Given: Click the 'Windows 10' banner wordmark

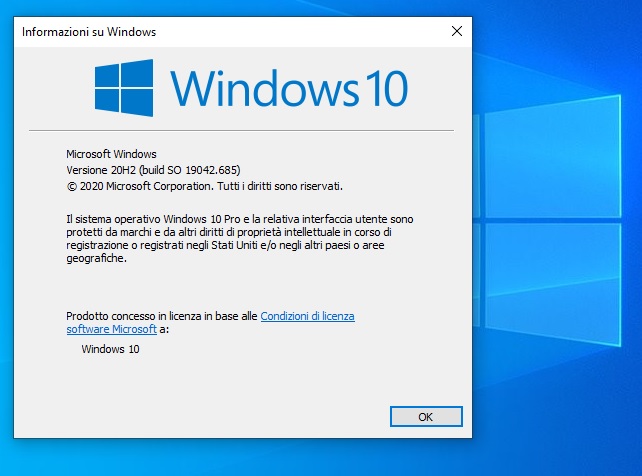Looking at the screenshot, I should click(x=289, y=88).
